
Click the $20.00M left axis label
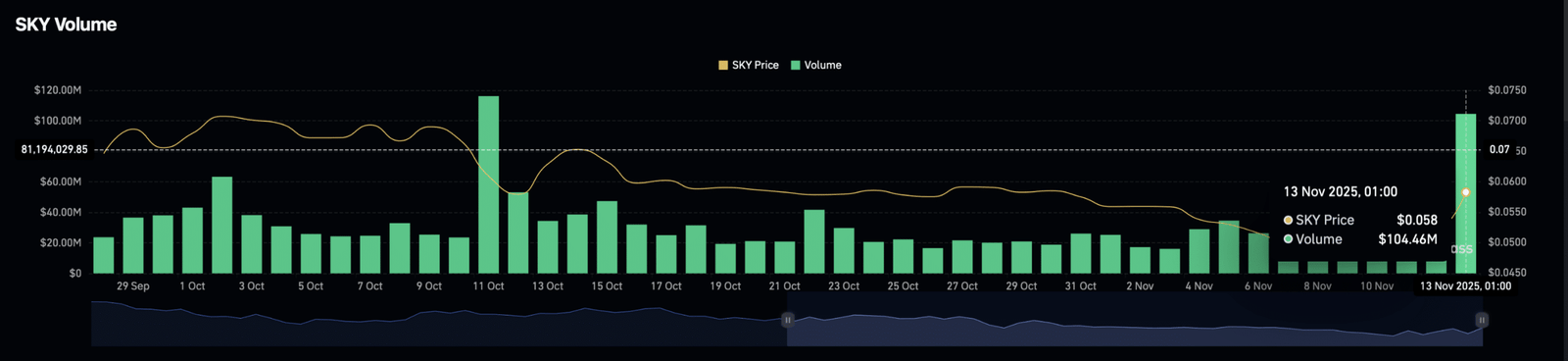(x=61, y=242)
